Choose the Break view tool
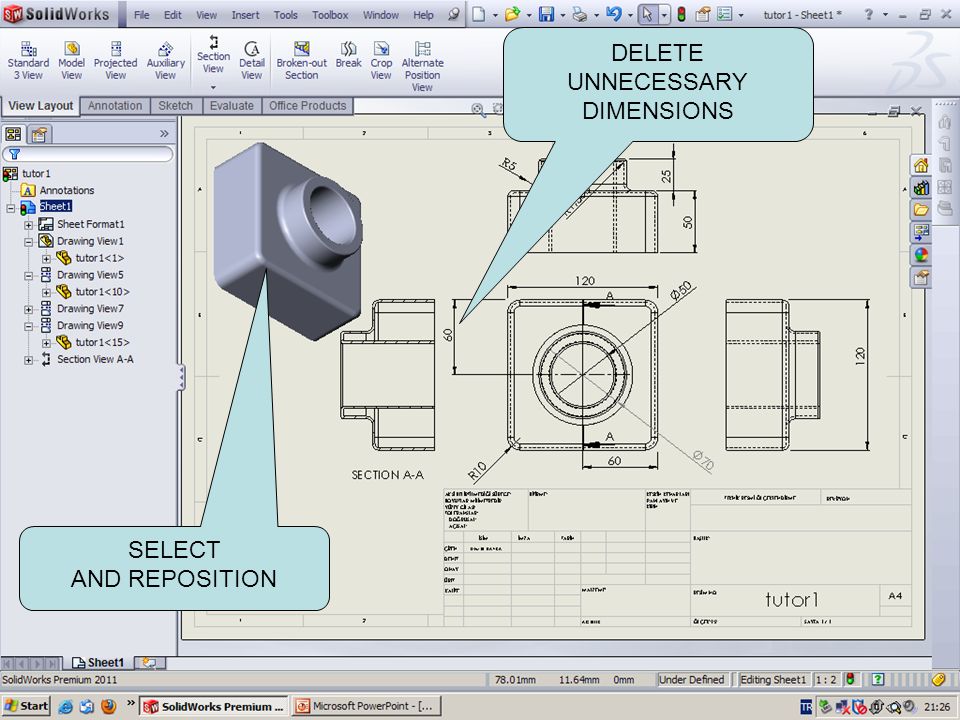 click(348, 54)
